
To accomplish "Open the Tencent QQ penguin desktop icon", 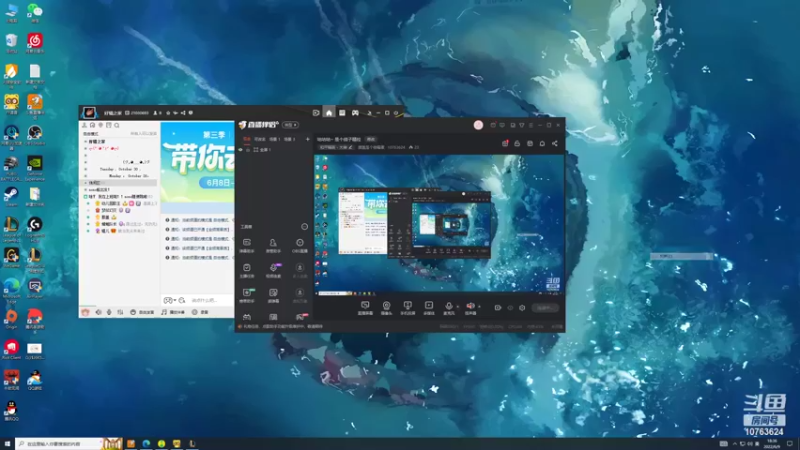I will [x=11, y=410].
